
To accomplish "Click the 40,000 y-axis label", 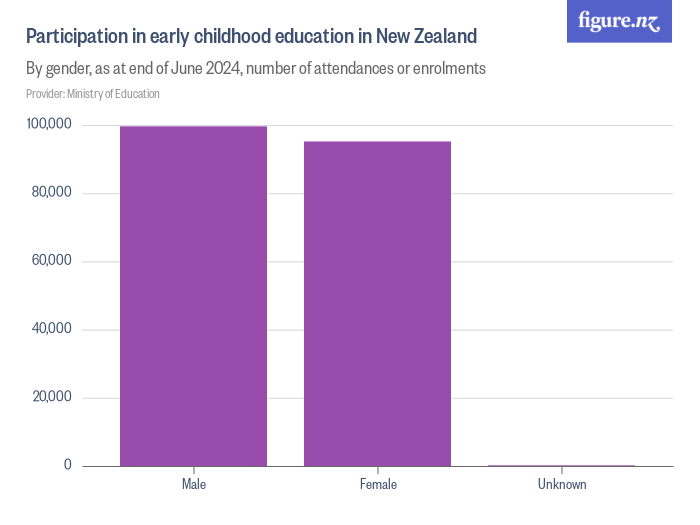I will [51, 329].
